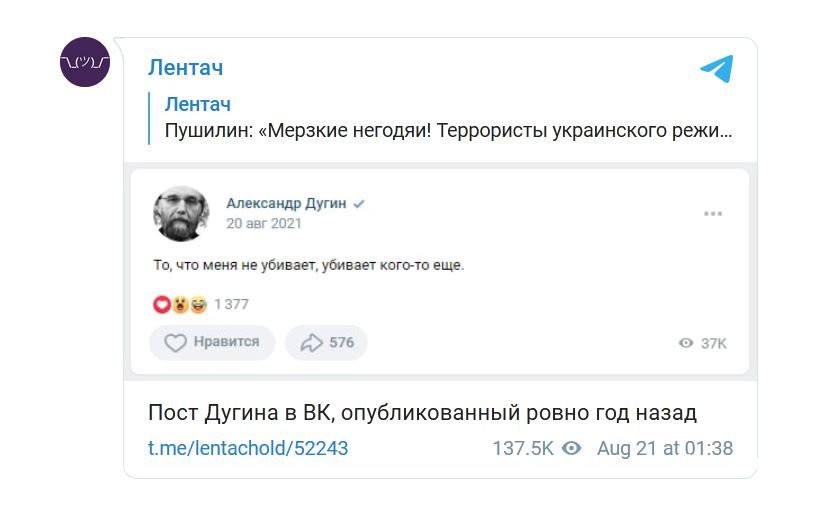Open the three-dots post options menu
This screenshot has width=818, height=507.
tap(713, 213)
